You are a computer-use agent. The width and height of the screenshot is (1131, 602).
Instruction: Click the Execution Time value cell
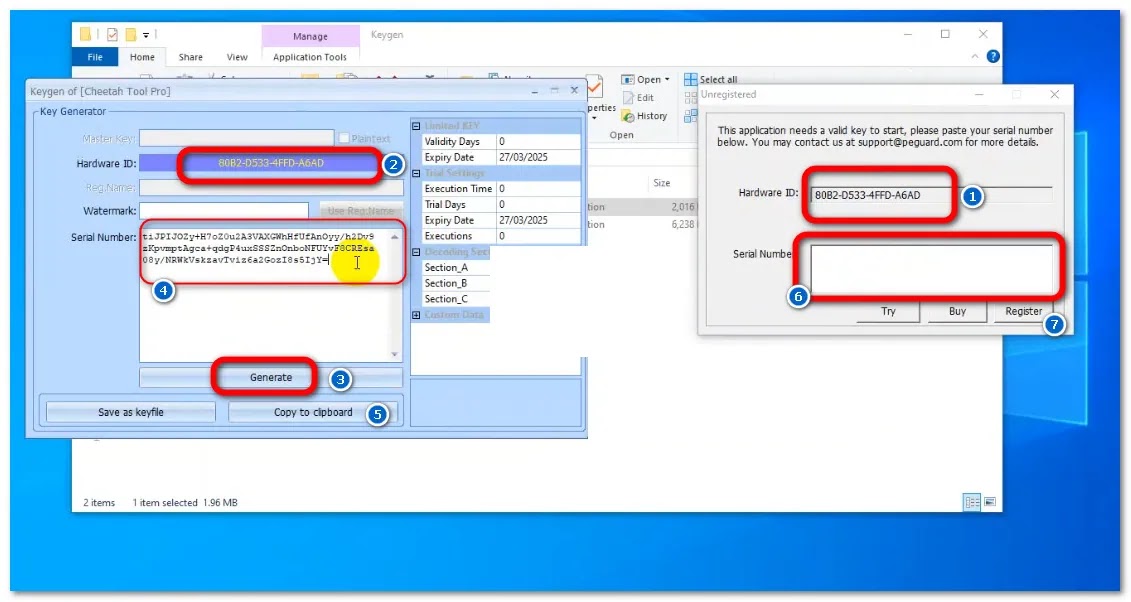point(538,189)
